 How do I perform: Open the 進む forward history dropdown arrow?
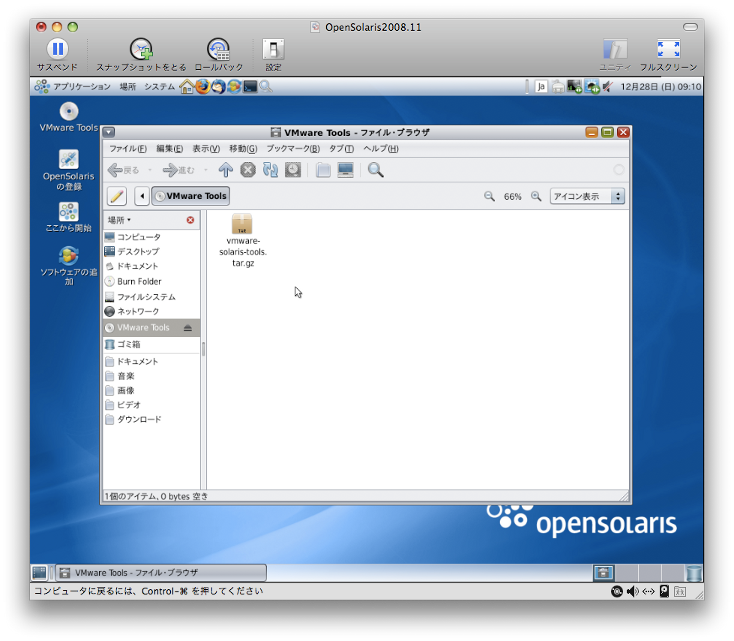206,170
